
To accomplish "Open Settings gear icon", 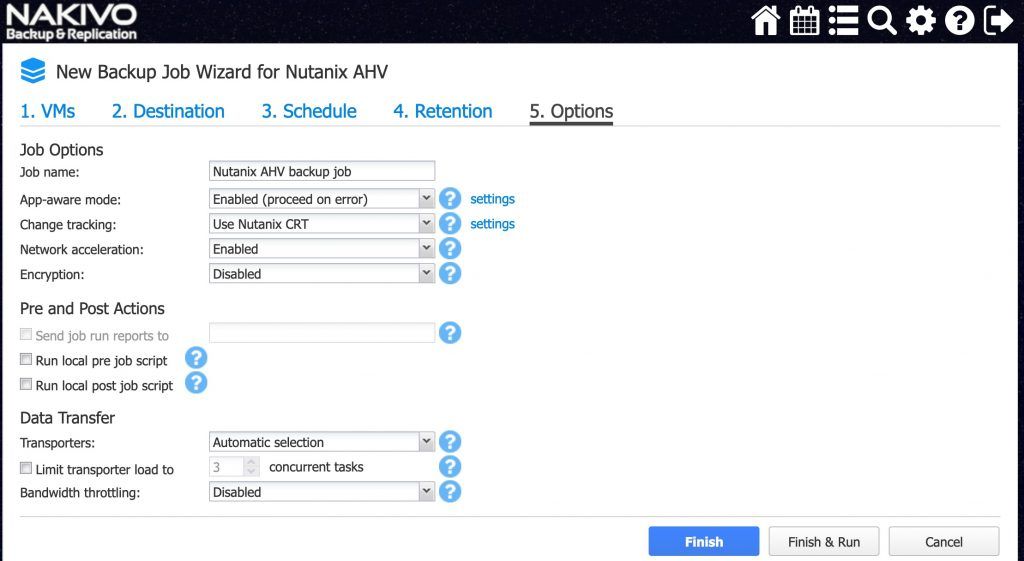I will (x=921, y=21).
